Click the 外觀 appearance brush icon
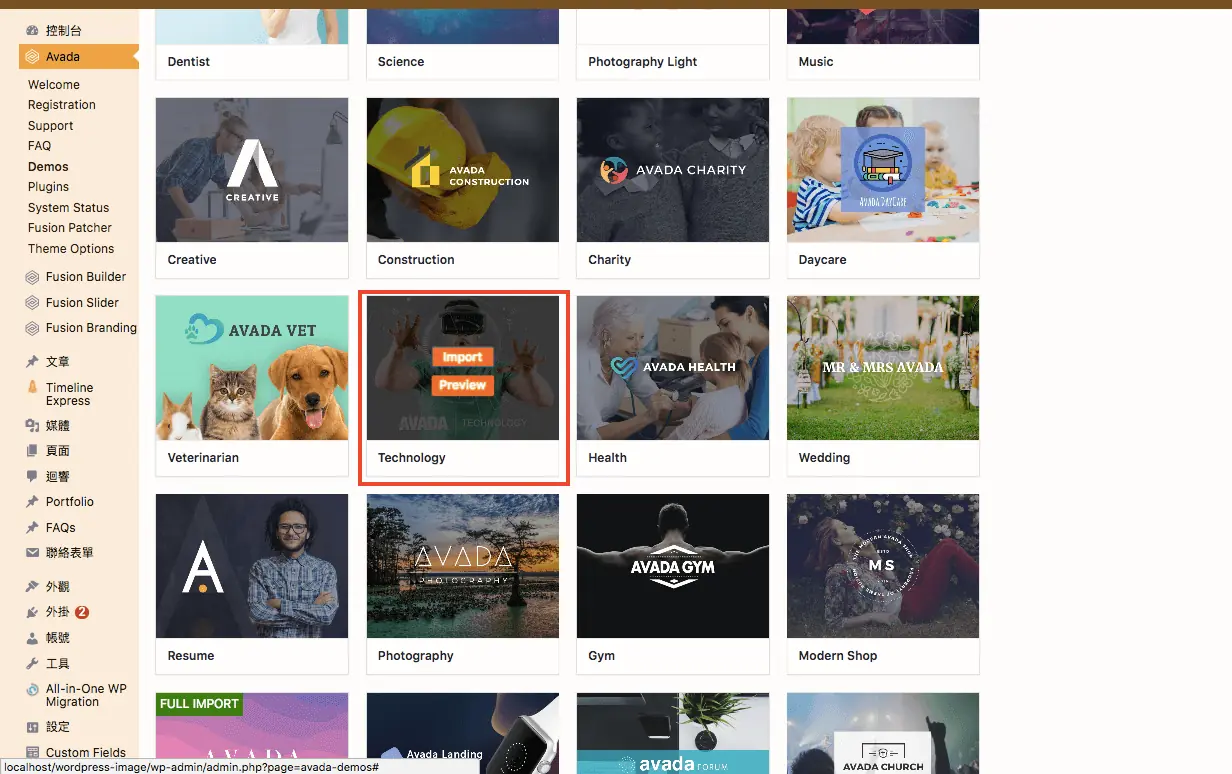The width and height of the screenshot is (1232, 774). pos(33,587)
